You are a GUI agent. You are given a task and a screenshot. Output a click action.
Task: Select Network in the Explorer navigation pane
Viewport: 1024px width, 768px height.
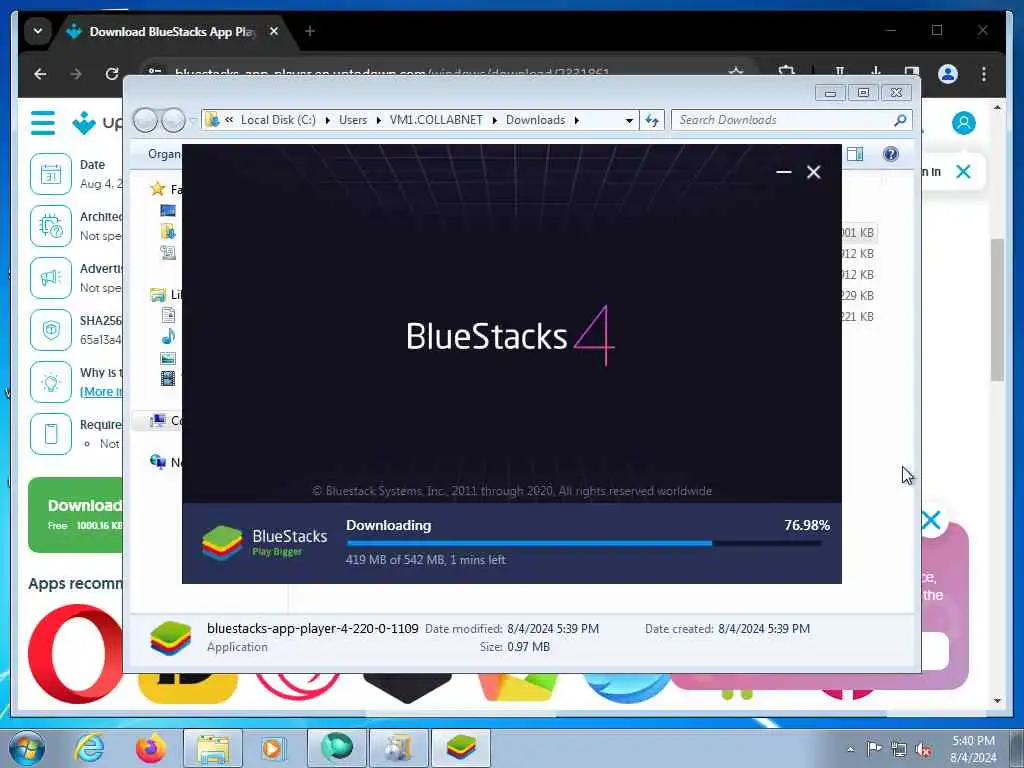pos(157,462)
